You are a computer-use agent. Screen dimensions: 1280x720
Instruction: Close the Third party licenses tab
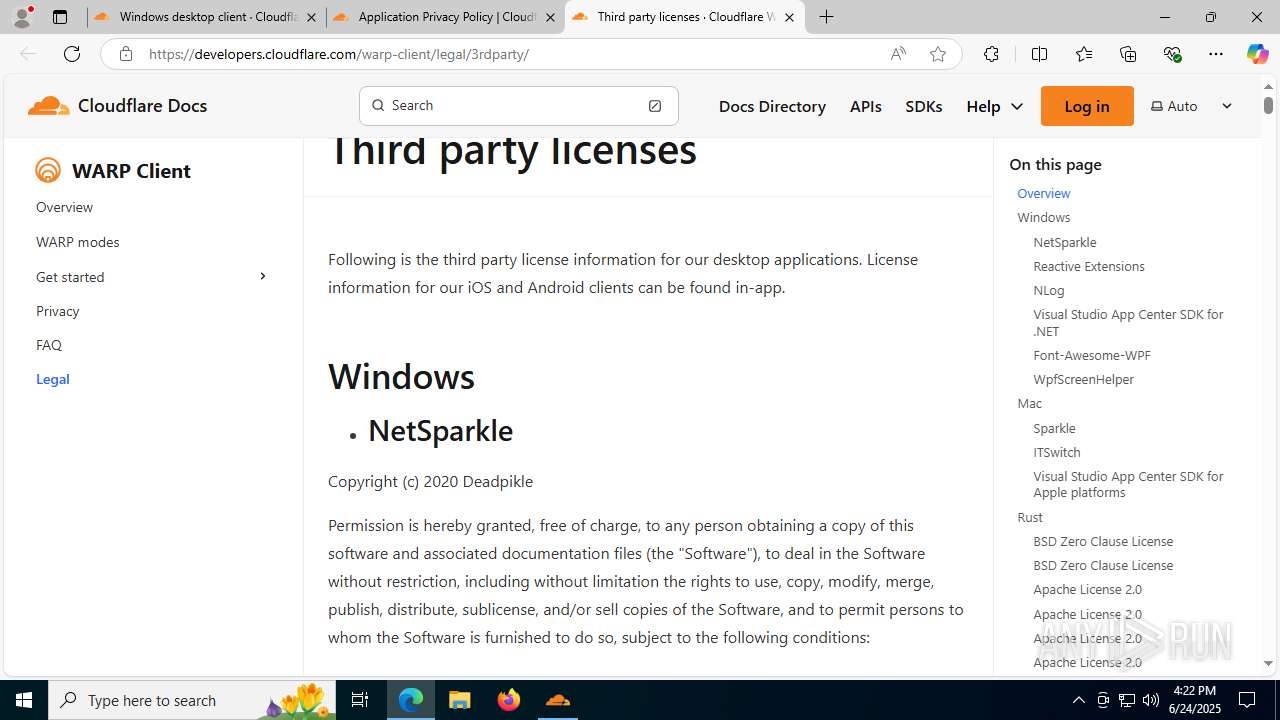[789, 17]
